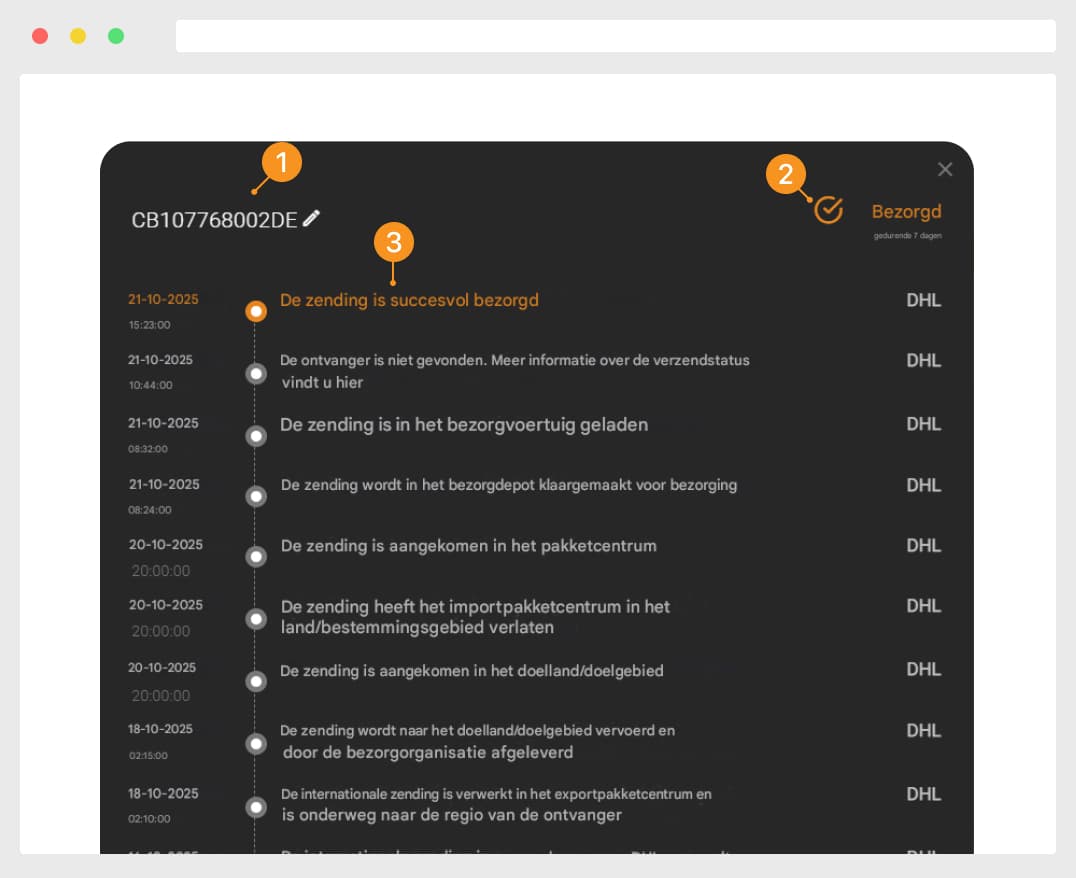Viewport: 1076px width, 878px height.
Task: Click 'Meer informatie over de verzendstatus' text
Action: pyautogui.click(x=621, y=360)
